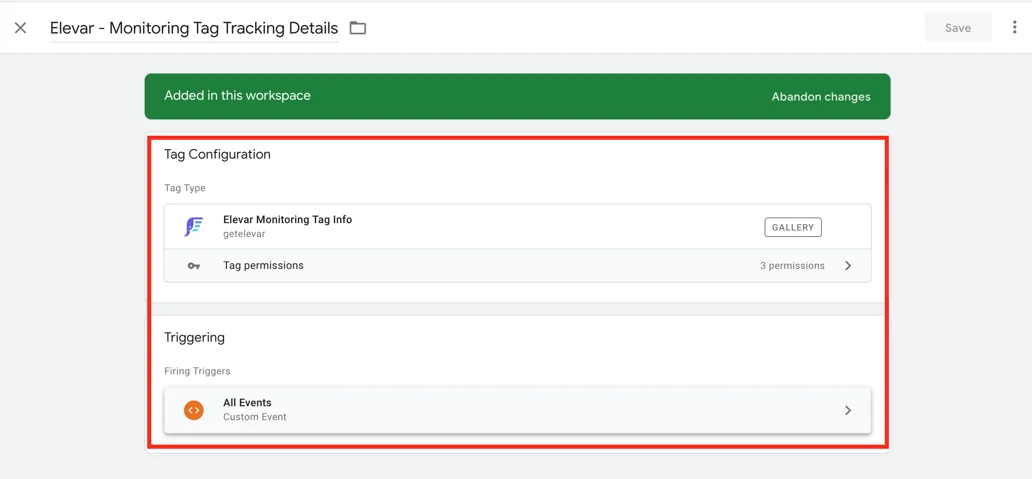Click the Elevar feather logo icon
The width and height of the screenshot is (1032, 479).
point(194,226)
